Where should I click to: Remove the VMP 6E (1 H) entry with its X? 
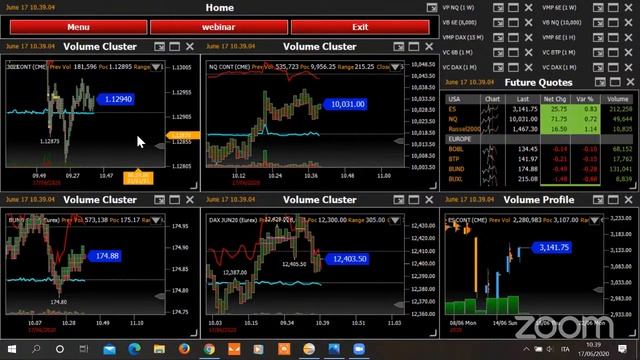(629, 38)
